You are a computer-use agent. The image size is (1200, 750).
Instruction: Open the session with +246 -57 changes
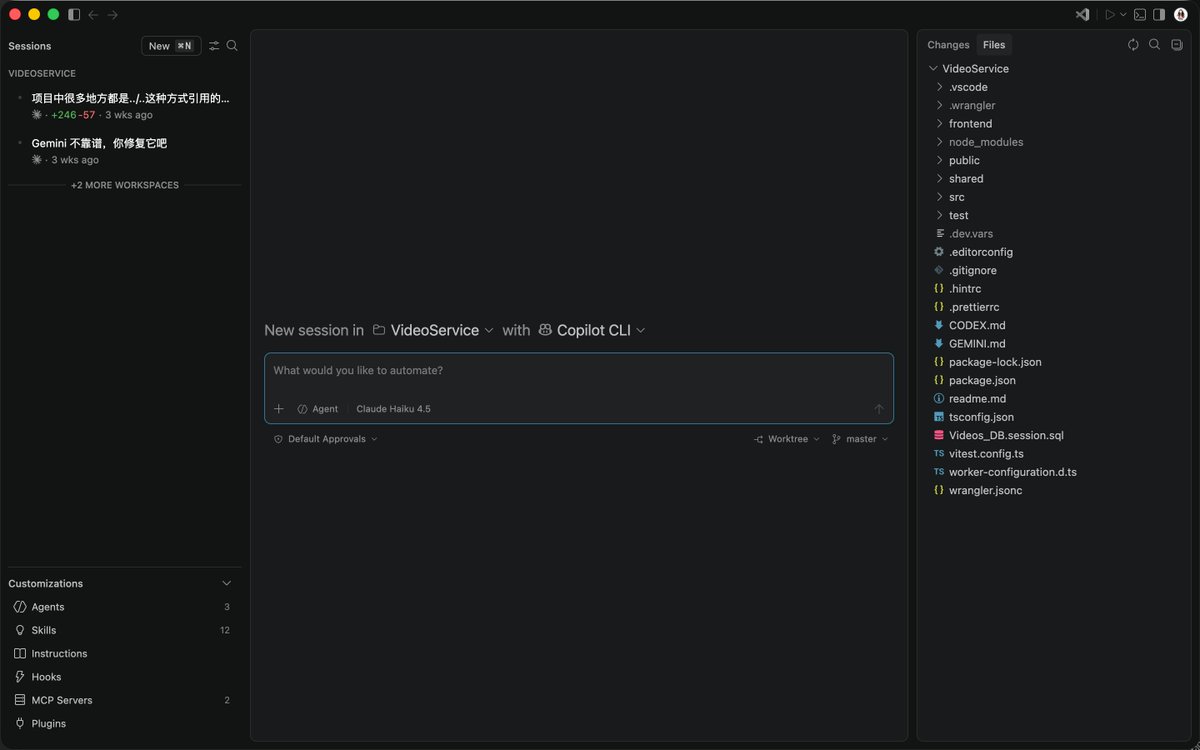(125, 106)
